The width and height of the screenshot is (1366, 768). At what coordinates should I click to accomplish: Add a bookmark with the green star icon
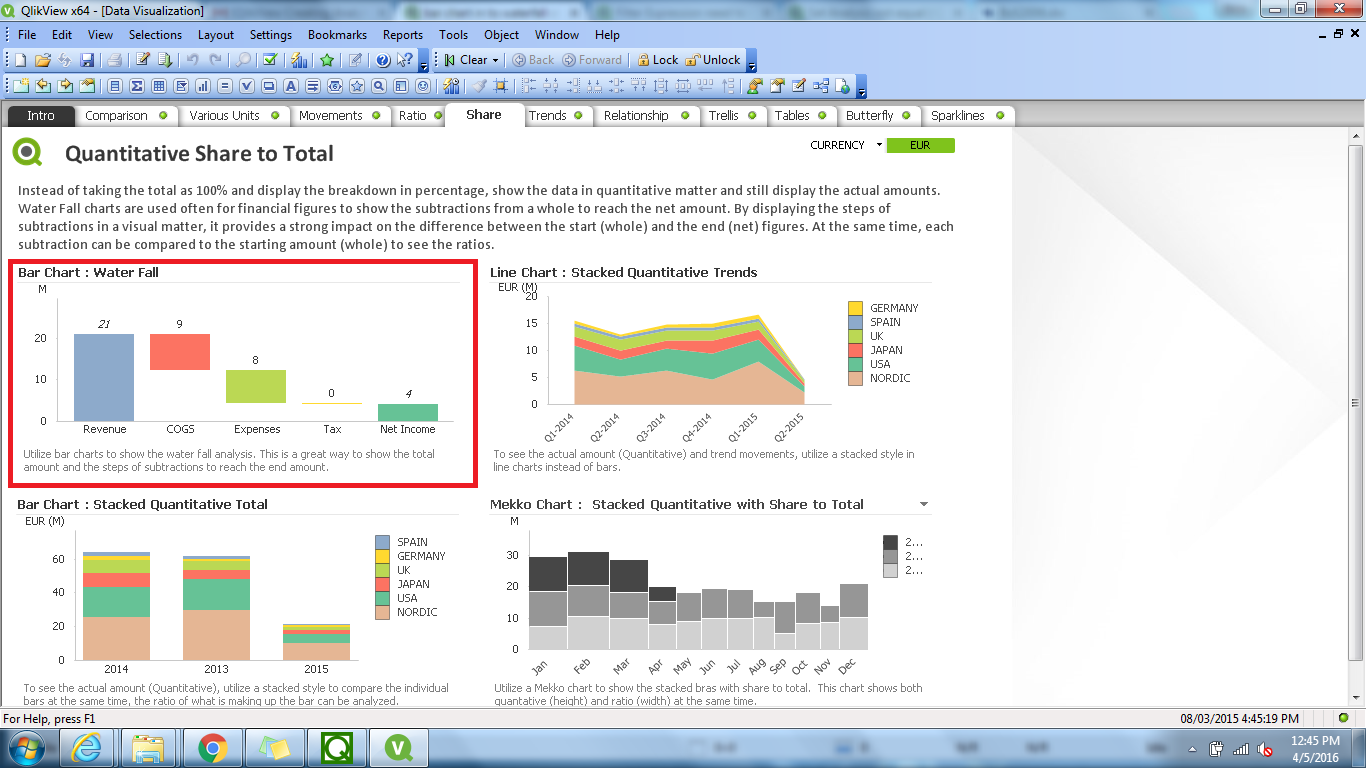click(327, 60)
